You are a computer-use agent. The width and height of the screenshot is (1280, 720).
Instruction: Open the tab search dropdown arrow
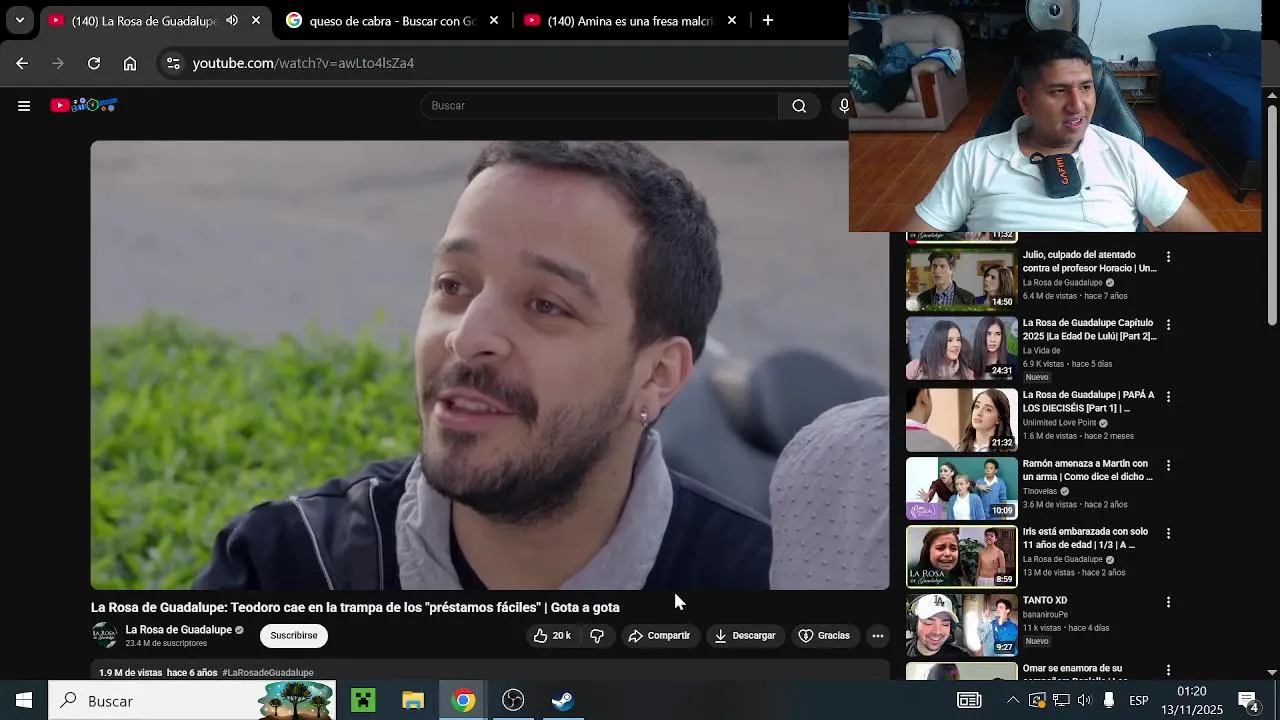pyautogui.click(x=19, y=20)
